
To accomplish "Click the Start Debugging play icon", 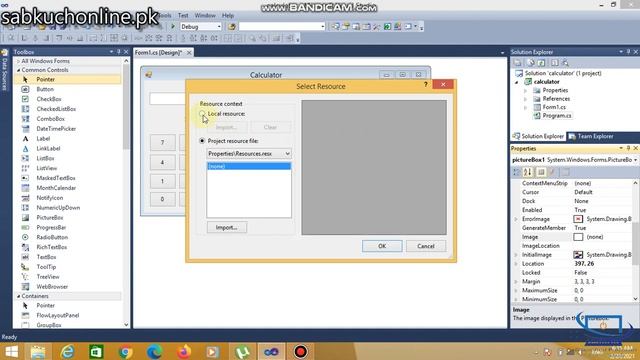I will tap(173, 27).
